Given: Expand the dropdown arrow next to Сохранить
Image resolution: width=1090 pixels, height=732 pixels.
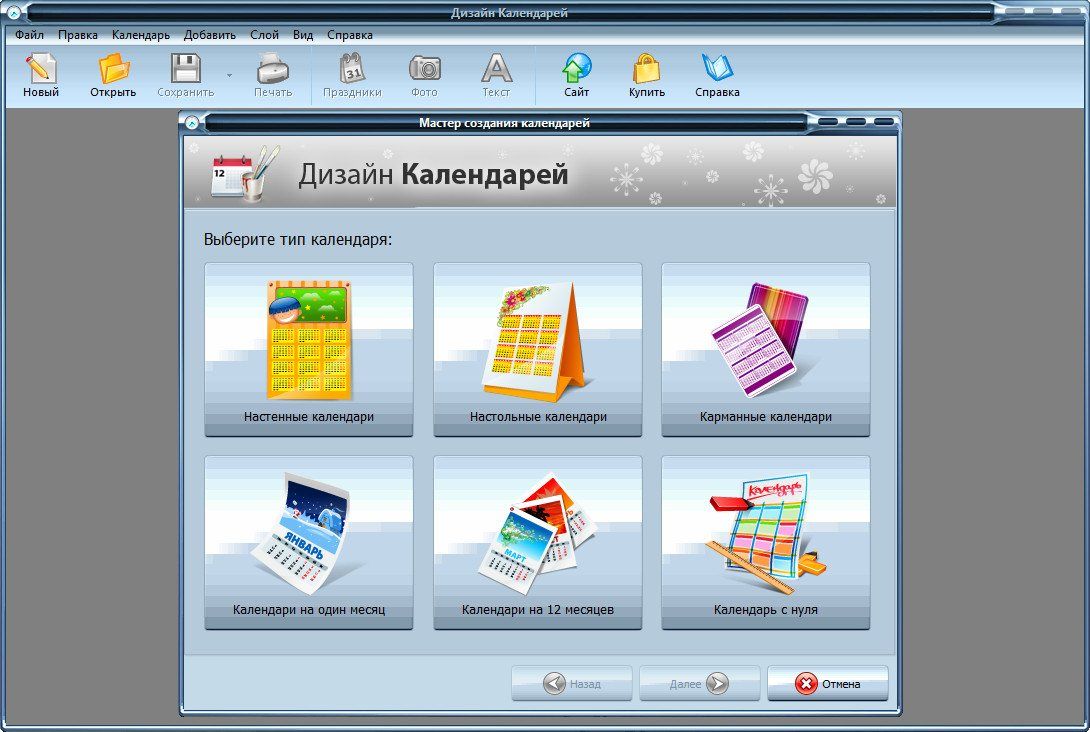Looking at the screenshot, I should 229,75.
